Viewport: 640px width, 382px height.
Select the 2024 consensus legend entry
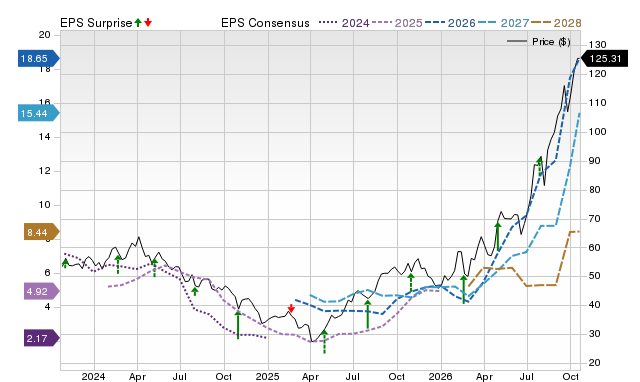click(x=344, y=23)
